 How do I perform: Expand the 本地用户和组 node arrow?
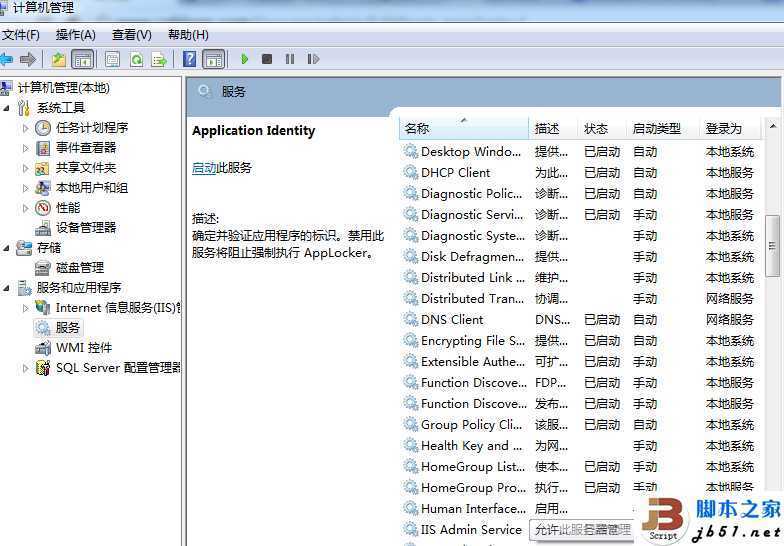click(x=26, y=188)
